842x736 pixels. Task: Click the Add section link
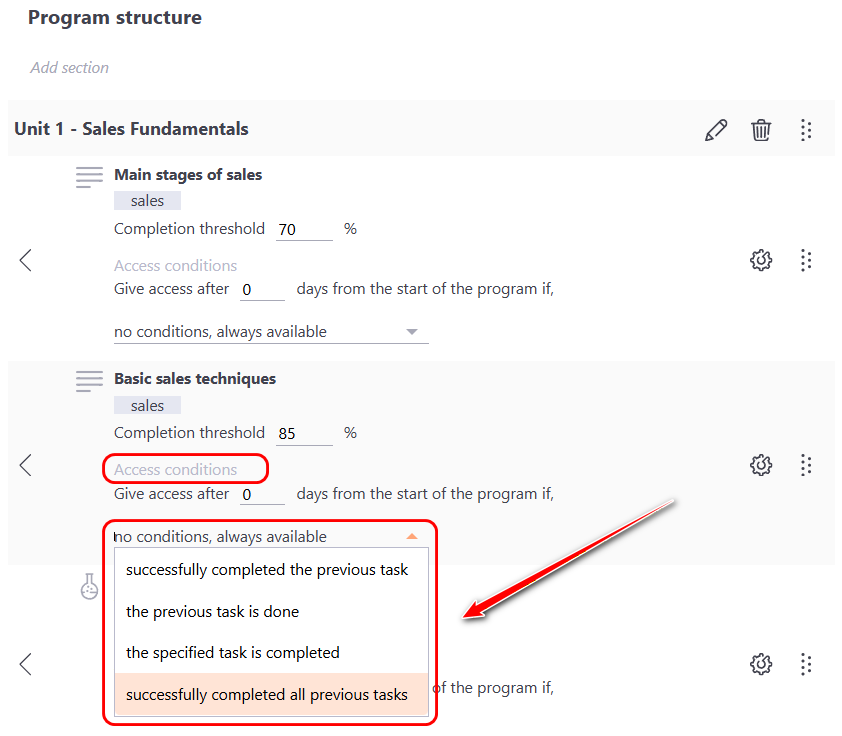[x=70, y=68]
